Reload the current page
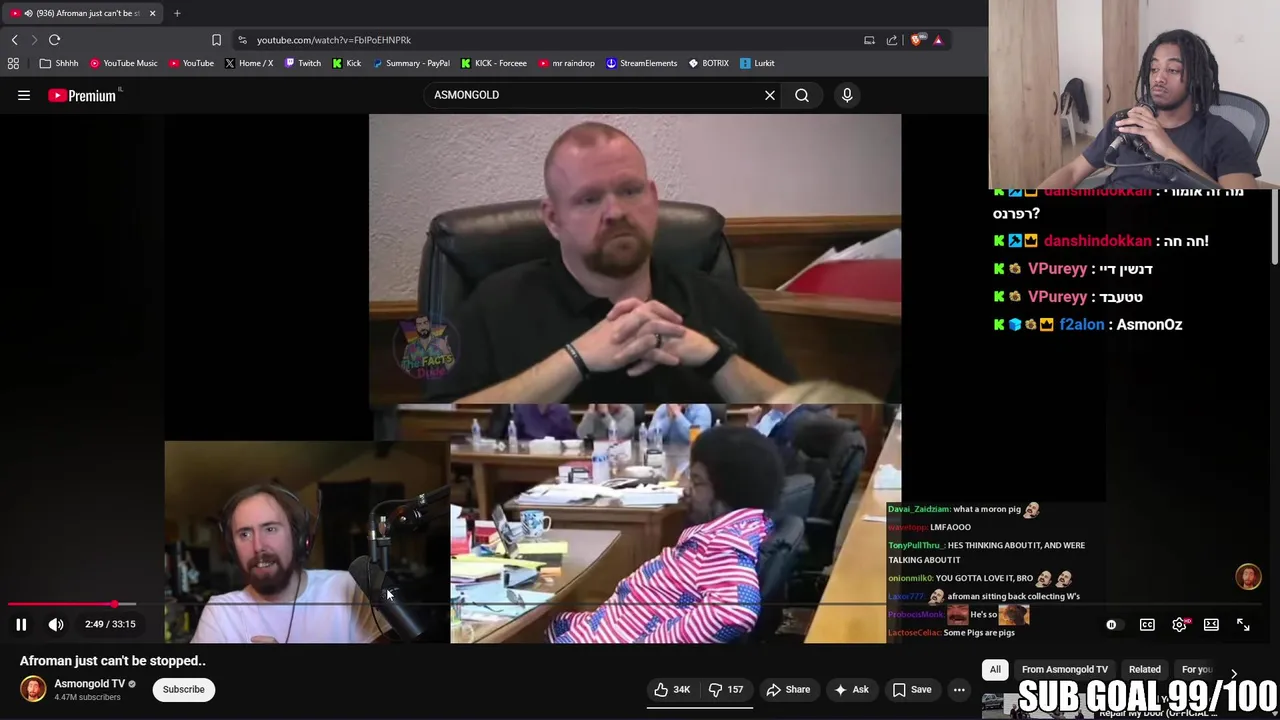The width and height of the screenshot is (1280, 720). [x=54, y=40]
